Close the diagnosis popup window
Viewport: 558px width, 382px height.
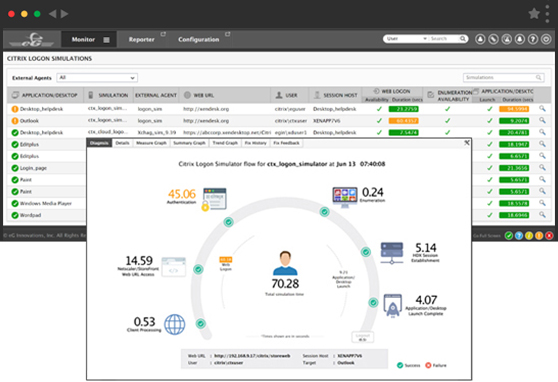pos(467,143)
